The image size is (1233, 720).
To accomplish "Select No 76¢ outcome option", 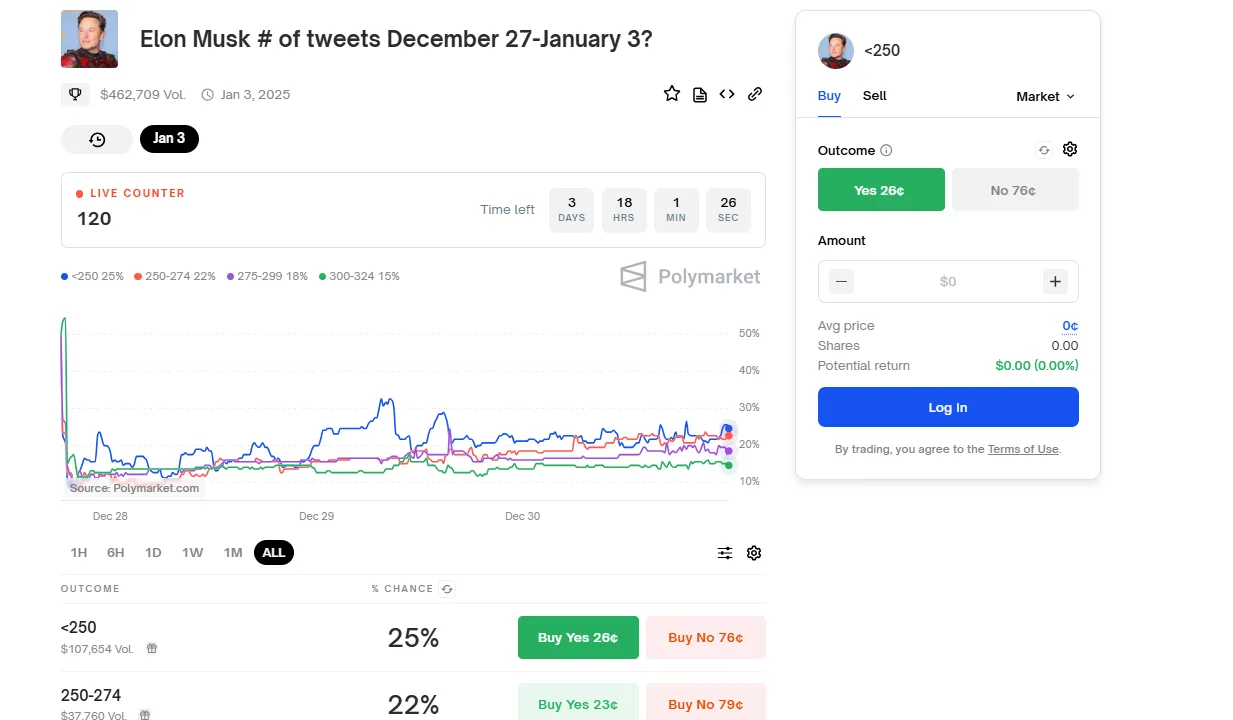I will 1014,190.
